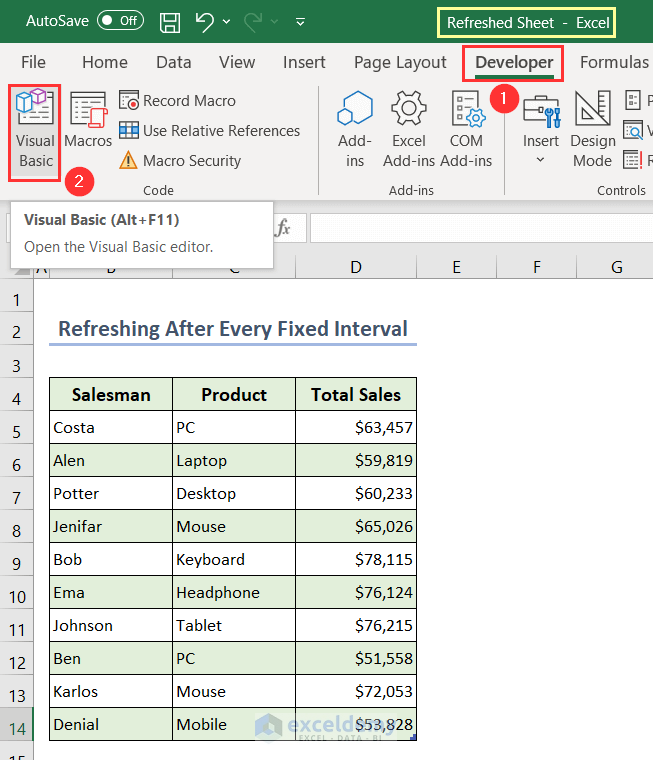This screenshot has width=653, height=760.
Task: Open Macro Security settings
Action: point(180,161)
